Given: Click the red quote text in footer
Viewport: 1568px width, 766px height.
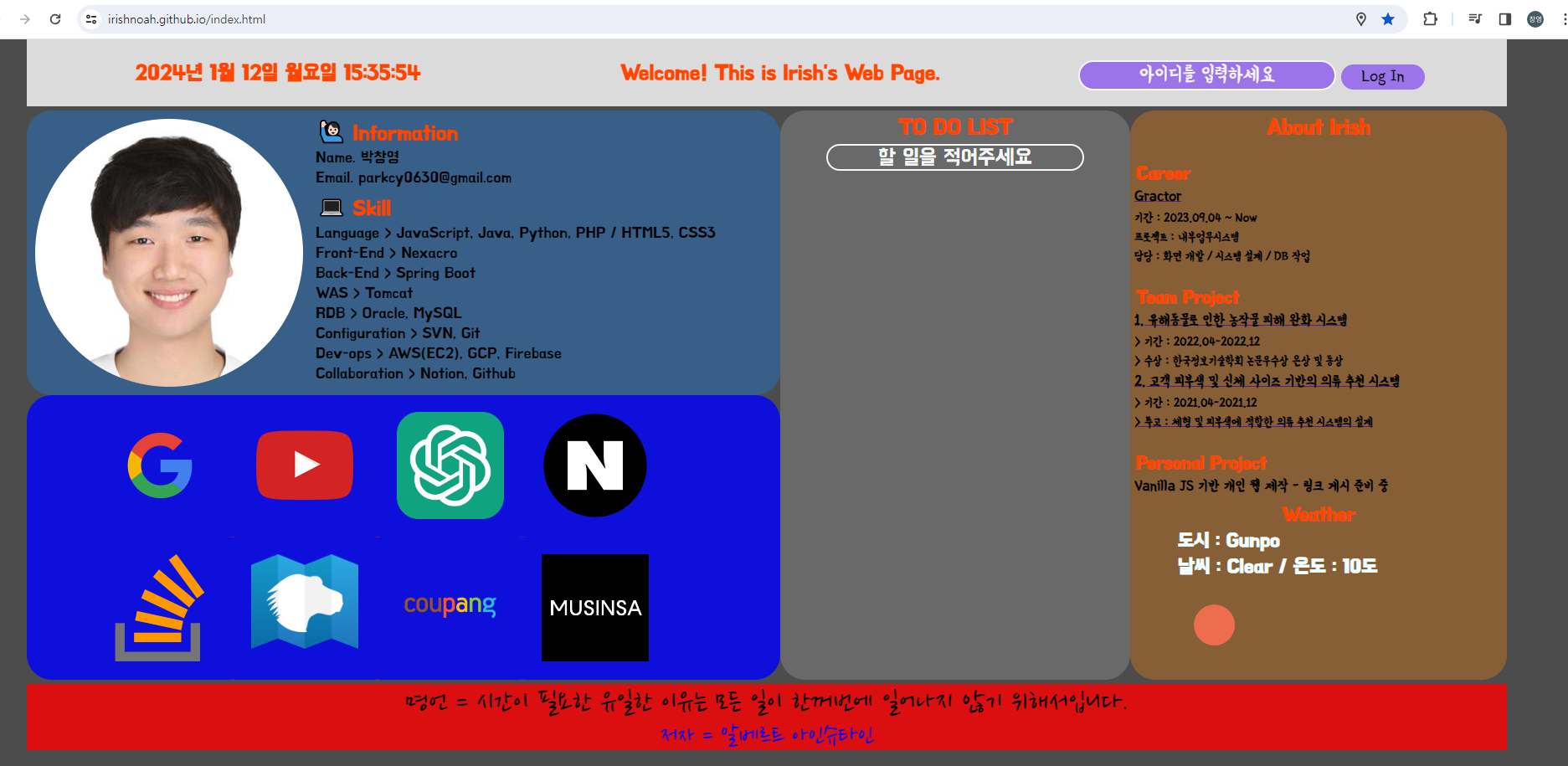Looking at the screenshot, I should (x=766, y=701).
